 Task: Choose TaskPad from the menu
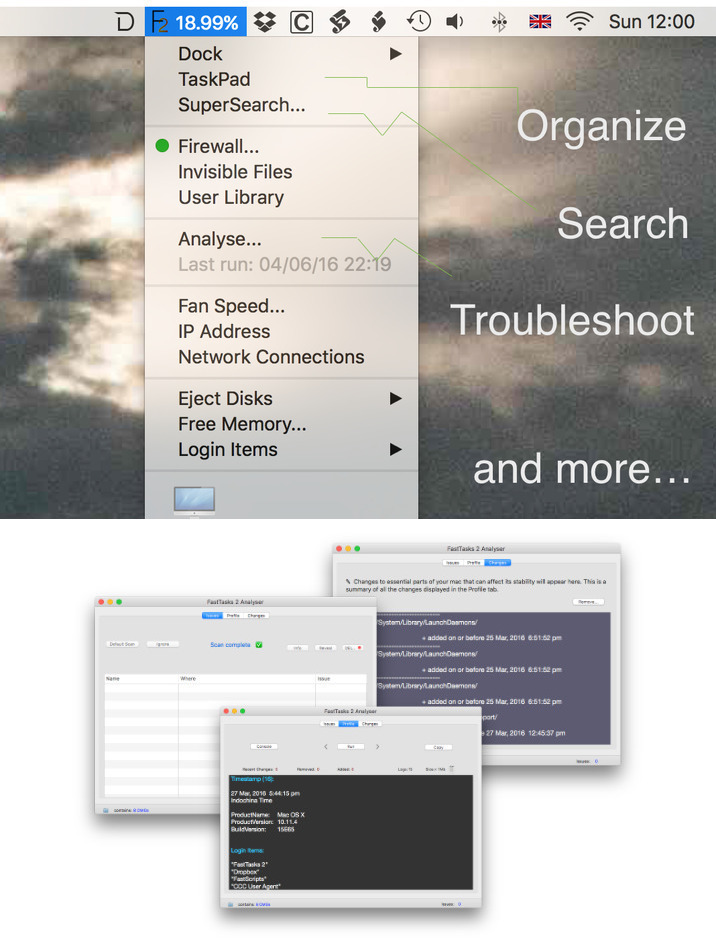tap(214, 79)
